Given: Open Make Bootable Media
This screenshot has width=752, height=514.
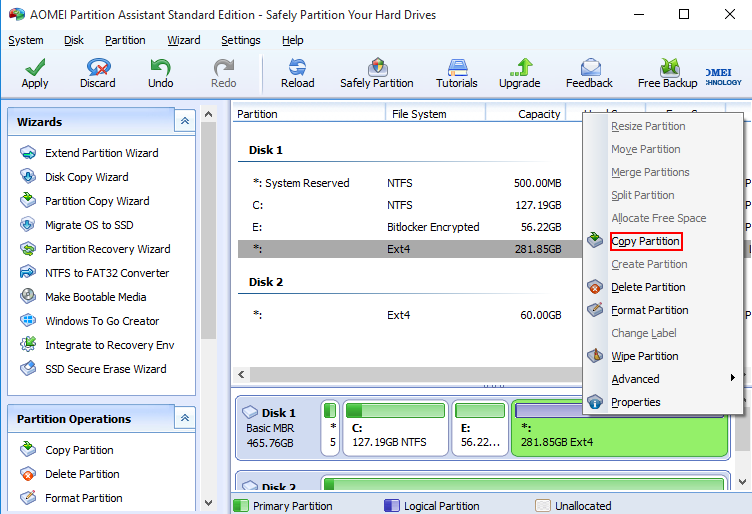Looking at the screenshot, I should tap(95, 297).
